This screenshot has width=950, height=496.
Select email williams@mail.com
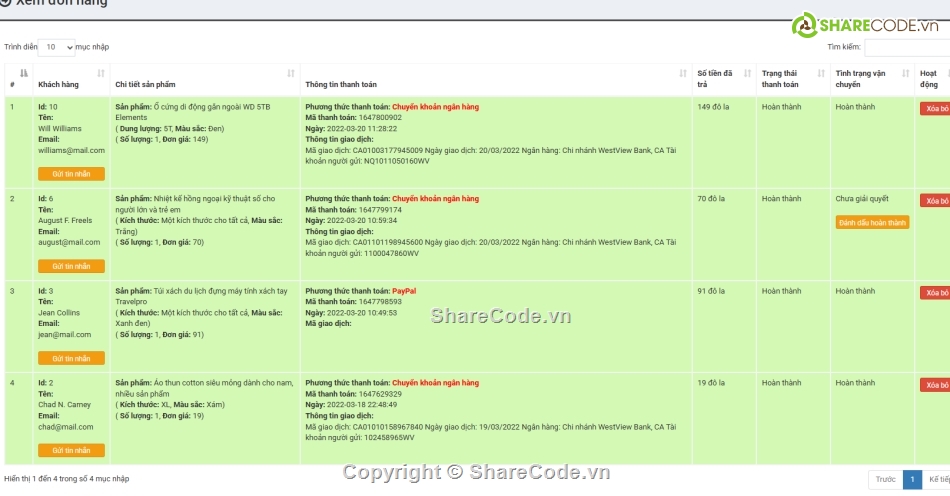pyautogui.click(x=71, y=150)
